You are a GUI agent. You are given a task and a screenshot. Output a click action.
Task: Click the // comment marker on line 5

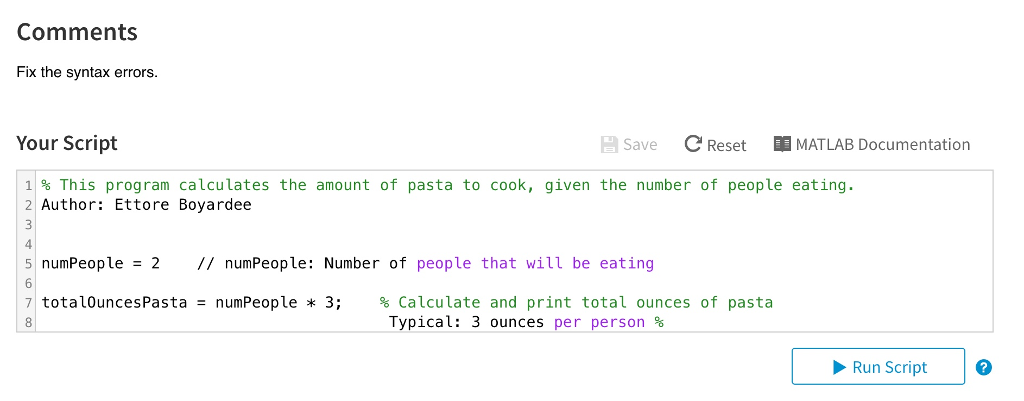206,264
